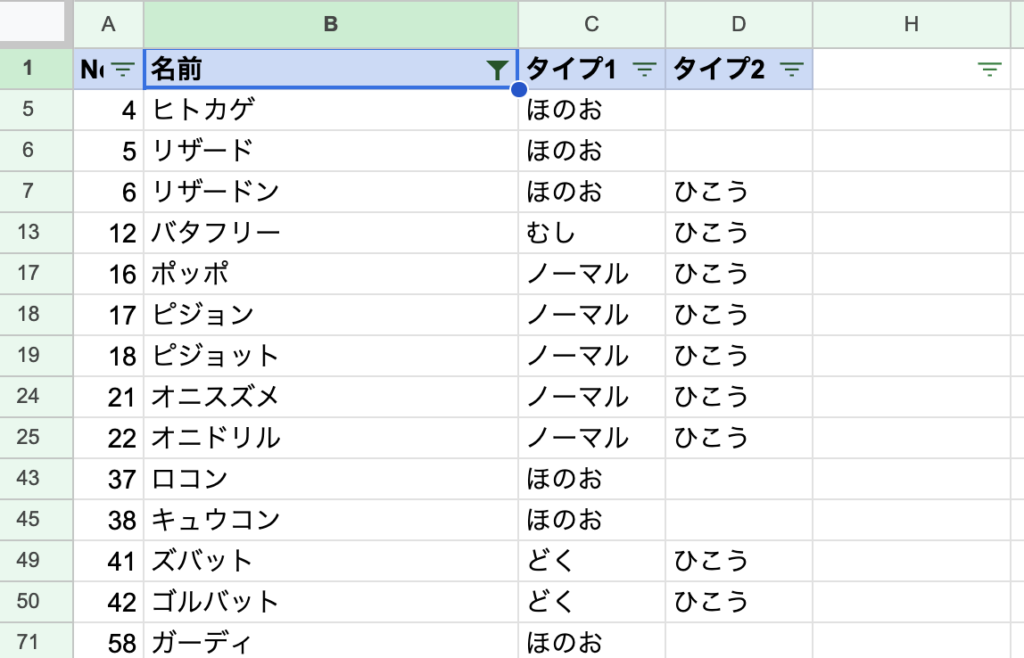Select the cell containing ピジョン
Screen dimensions: 1024x658
click(x=331, y=315)
